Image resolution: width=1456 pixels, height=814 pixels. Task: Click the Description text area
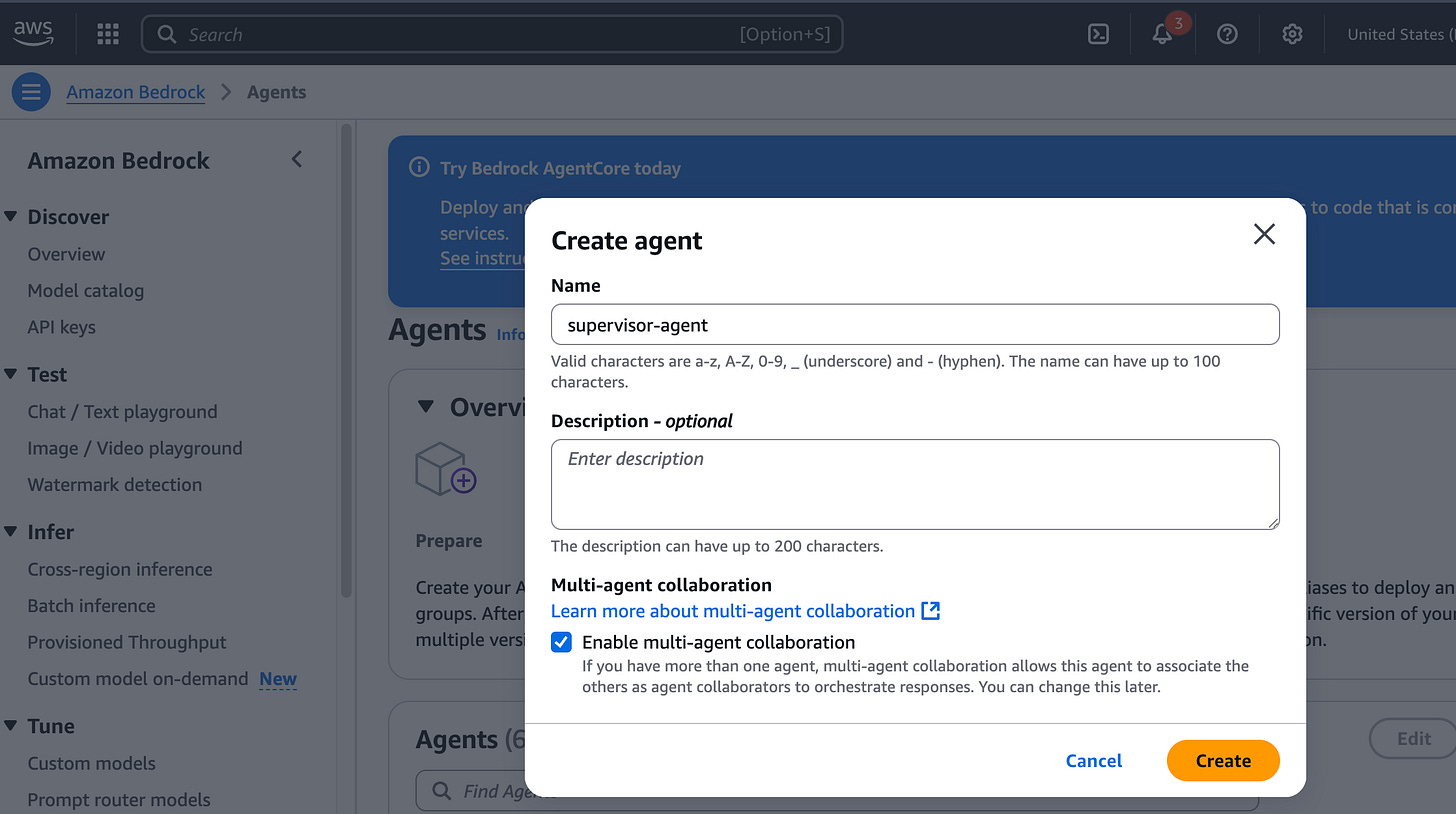coord(915,484)
